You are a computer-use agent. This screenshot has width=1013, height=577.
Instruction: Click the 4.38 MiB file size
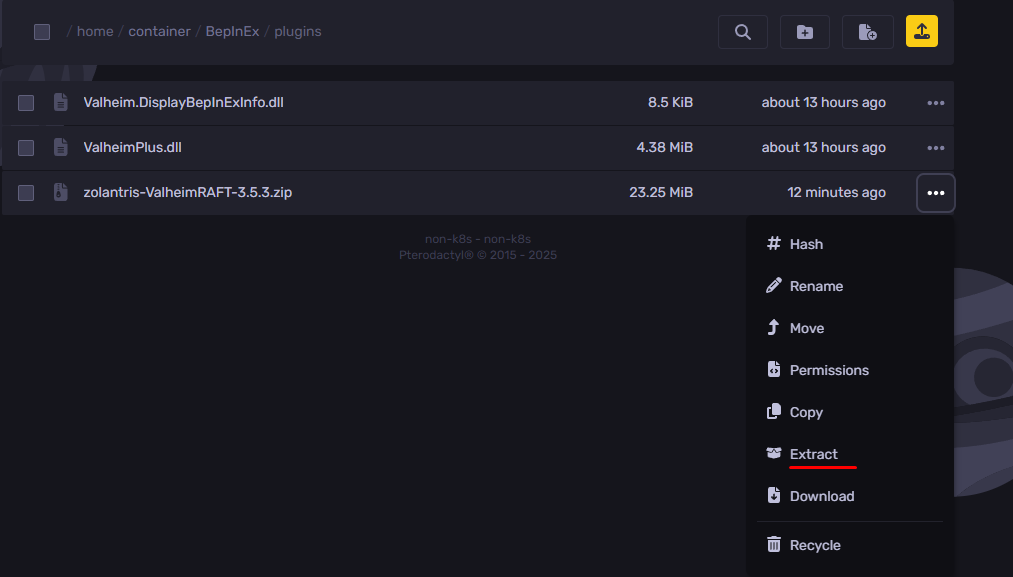point(665,147)
